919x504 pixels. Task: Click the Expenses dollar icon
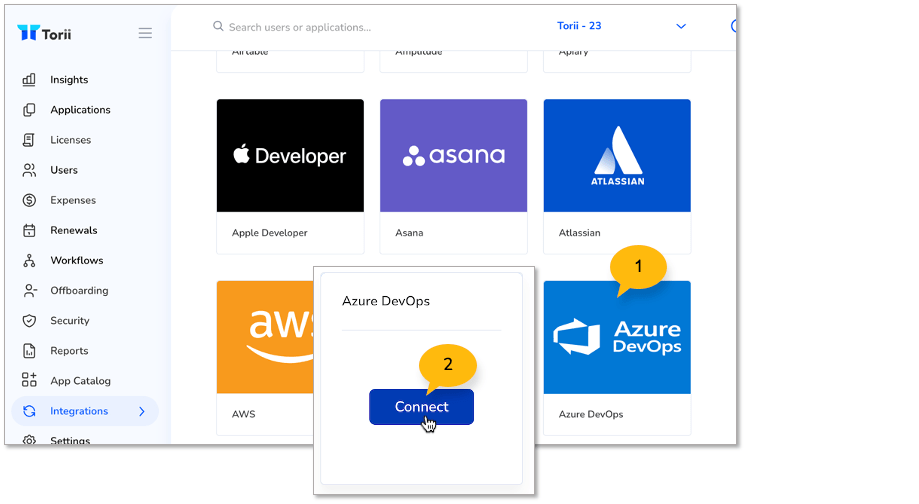tap(29, 200)
